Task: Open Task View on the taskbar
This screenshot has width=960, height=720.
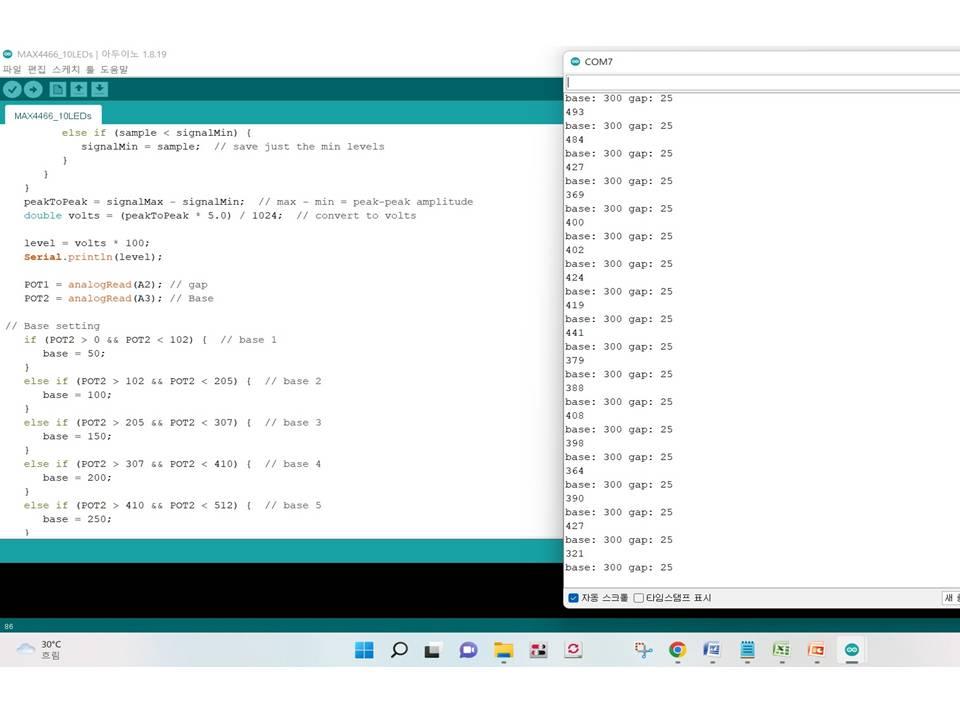Action: (432, 650)
